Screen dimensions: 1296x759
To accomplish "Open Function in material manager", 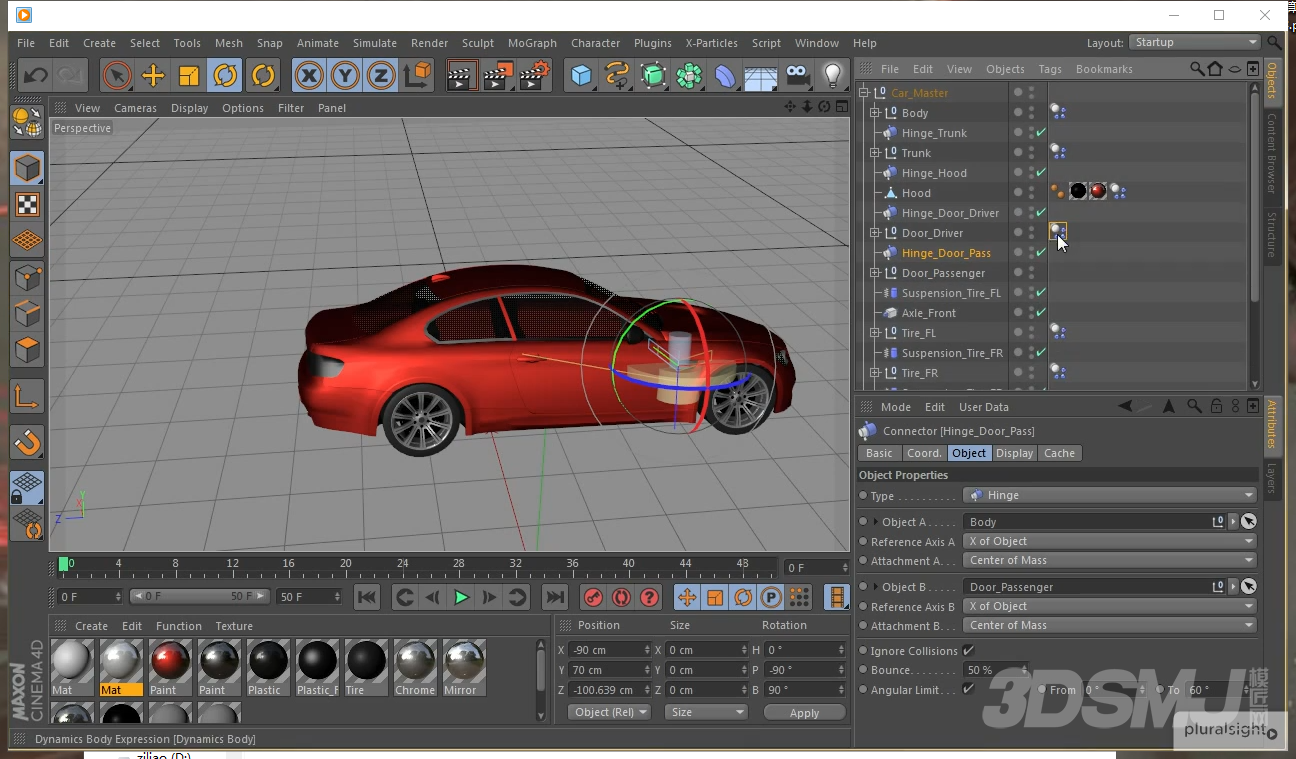I will pos(179,626).
